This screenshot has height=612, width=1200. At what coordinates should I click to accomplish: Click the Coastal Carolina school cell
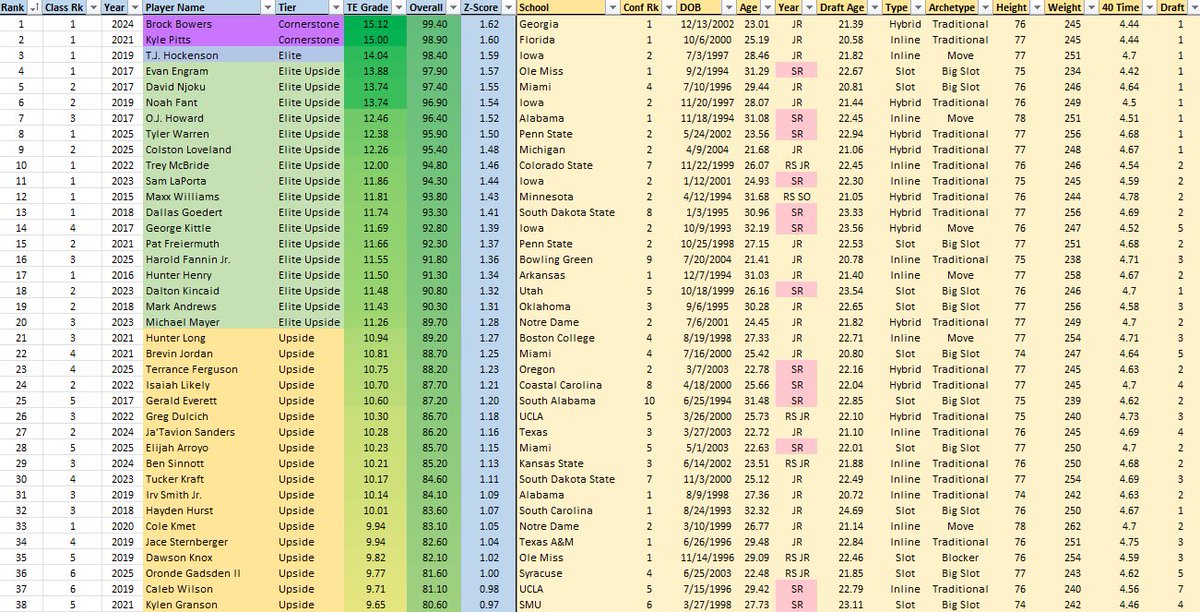pos(567,386)
